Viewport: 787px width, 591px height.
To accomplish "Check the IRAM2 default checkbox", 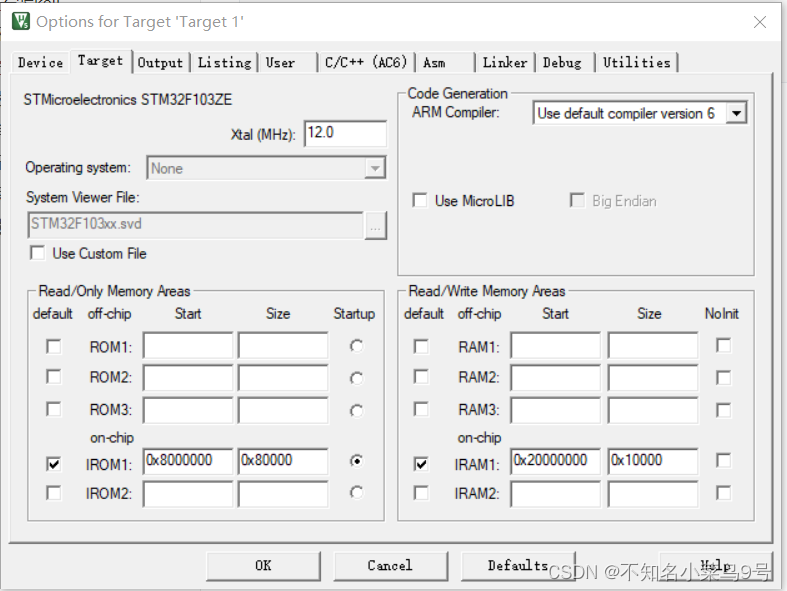I will [x=421, y=493].
